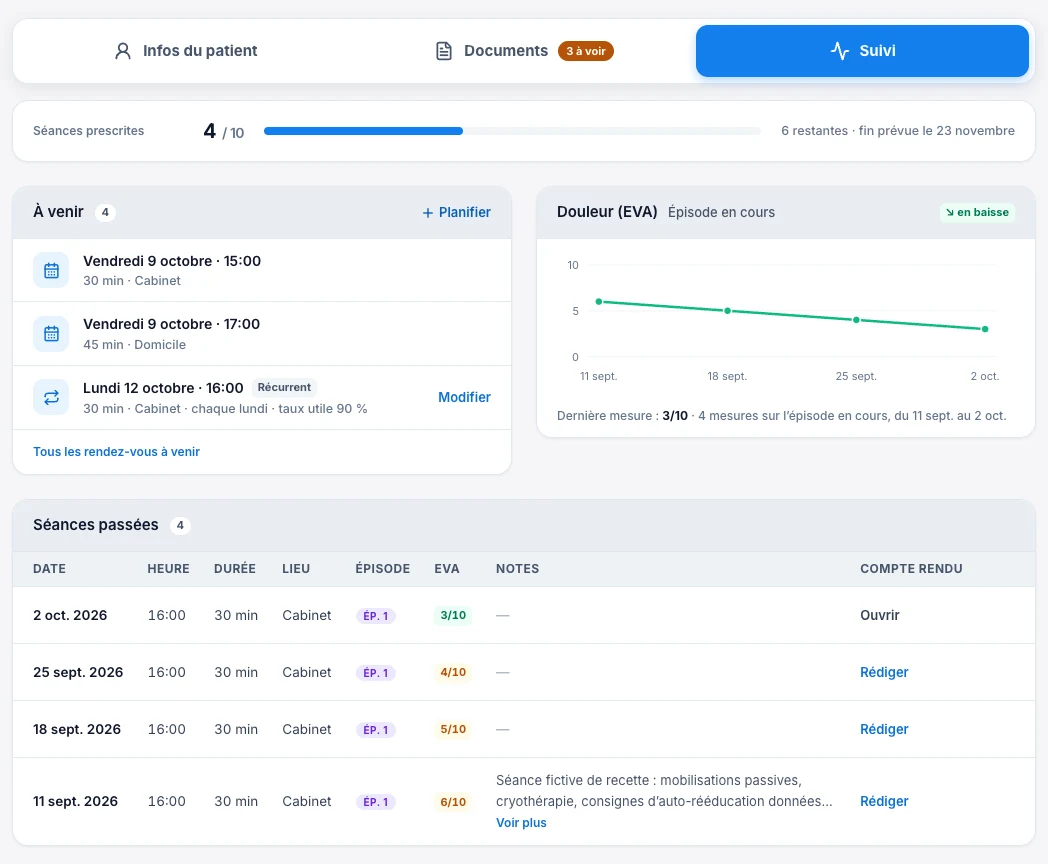Click the document icon in Documents tab
This screenshot has width=1048, height=864.
click(444, 51)
